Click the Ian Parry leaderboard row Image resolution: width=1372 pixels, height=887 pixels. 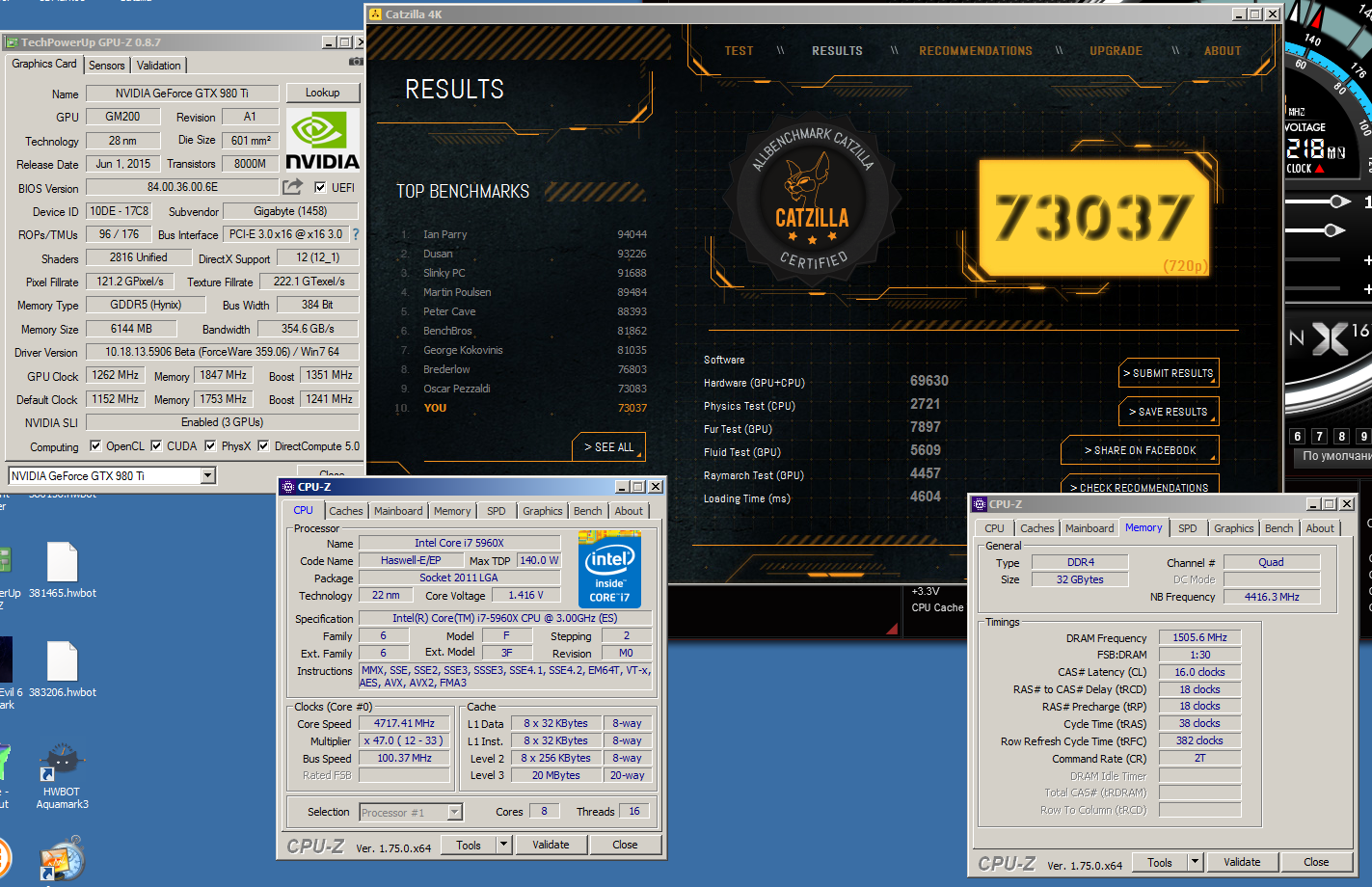(524, 234)
